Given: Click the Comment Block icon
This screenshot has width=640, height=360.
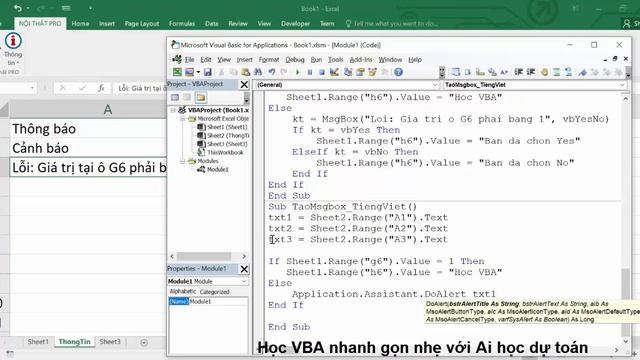Looking at the screenshot, I should coord(556,72).
